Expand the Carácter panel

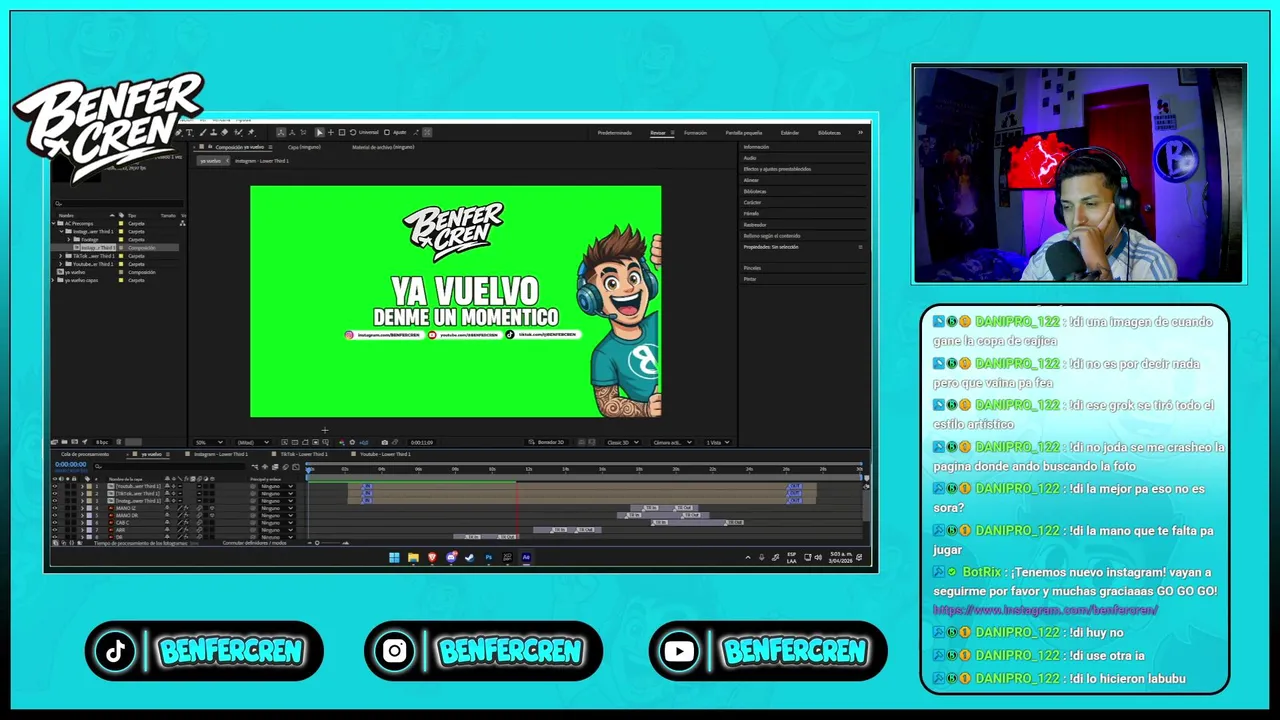[752, 202]
